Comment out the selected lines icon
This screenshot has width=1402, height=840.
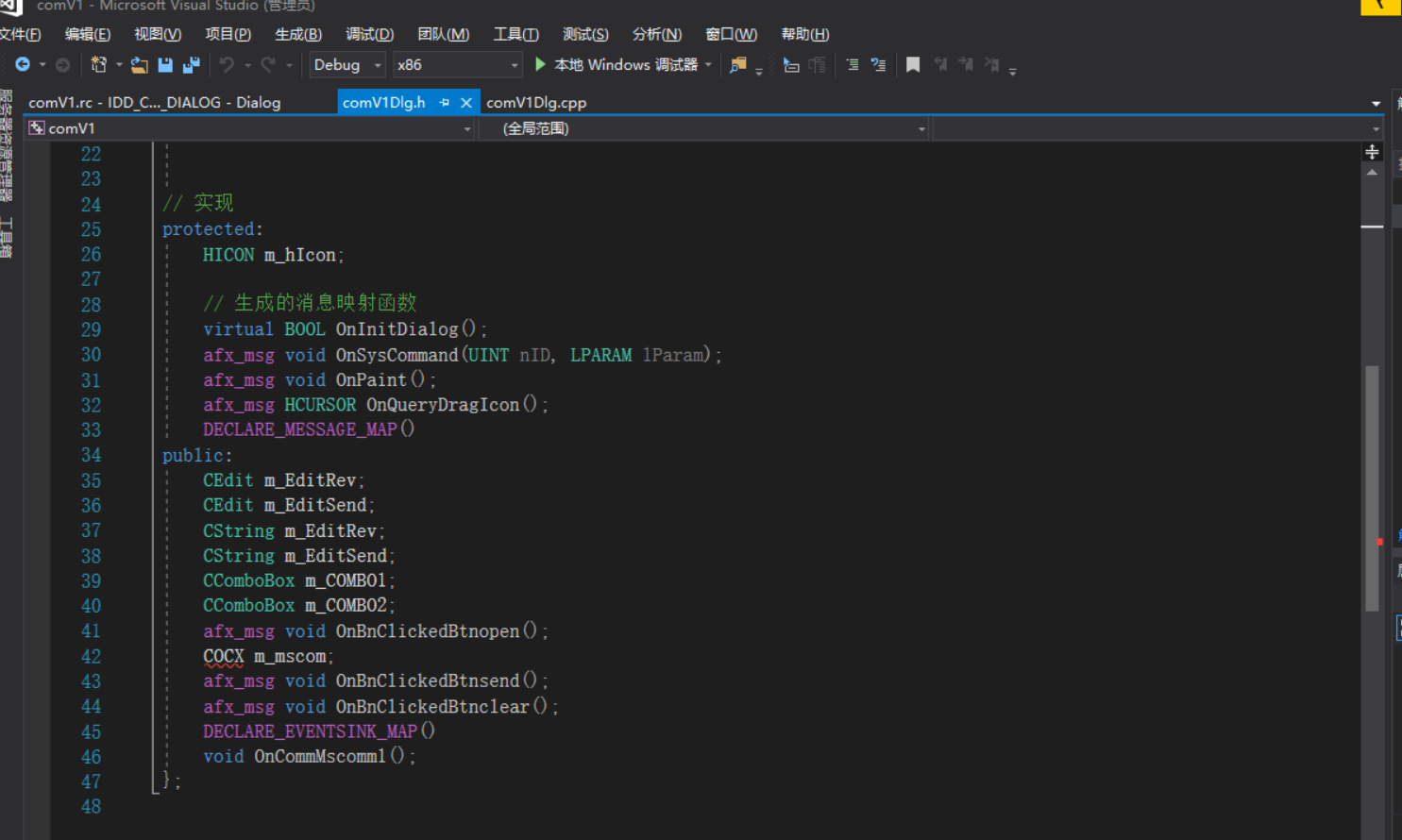click(x=853, y=64)
